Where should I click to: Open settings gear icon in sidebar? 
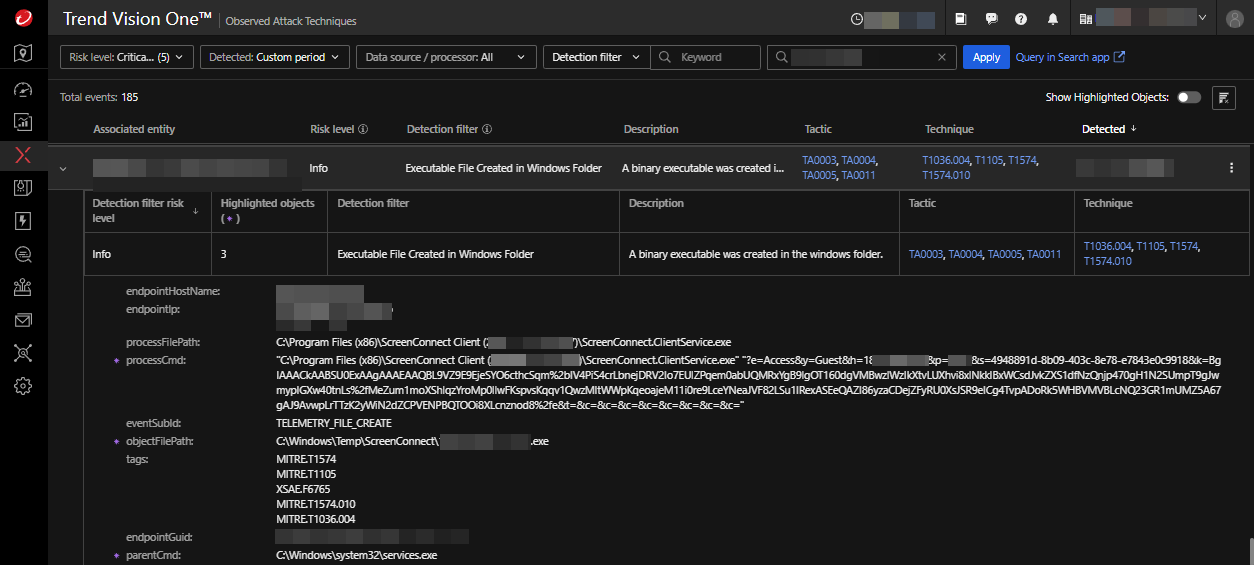point(23,386)
